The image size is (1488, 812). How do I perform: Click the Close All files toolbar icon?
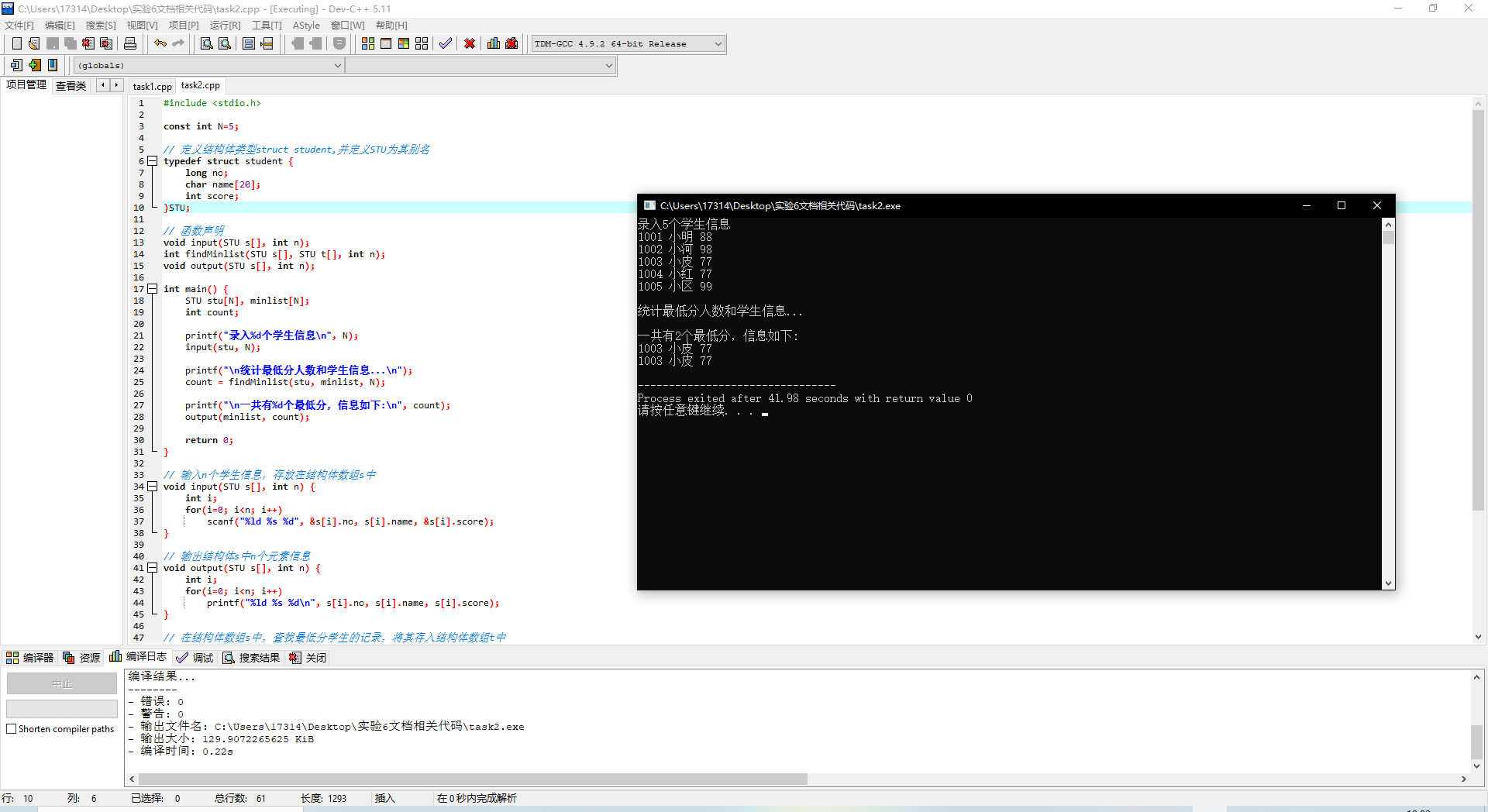coord(106,43)
